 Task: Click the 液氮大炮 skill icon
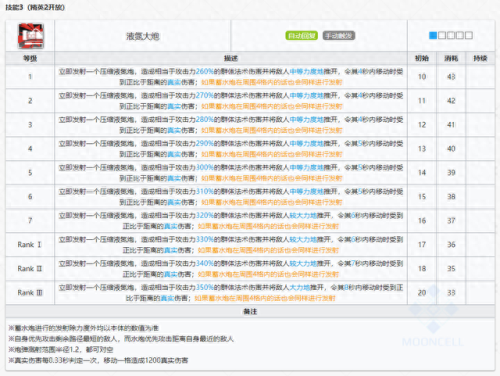click(31, 36)
